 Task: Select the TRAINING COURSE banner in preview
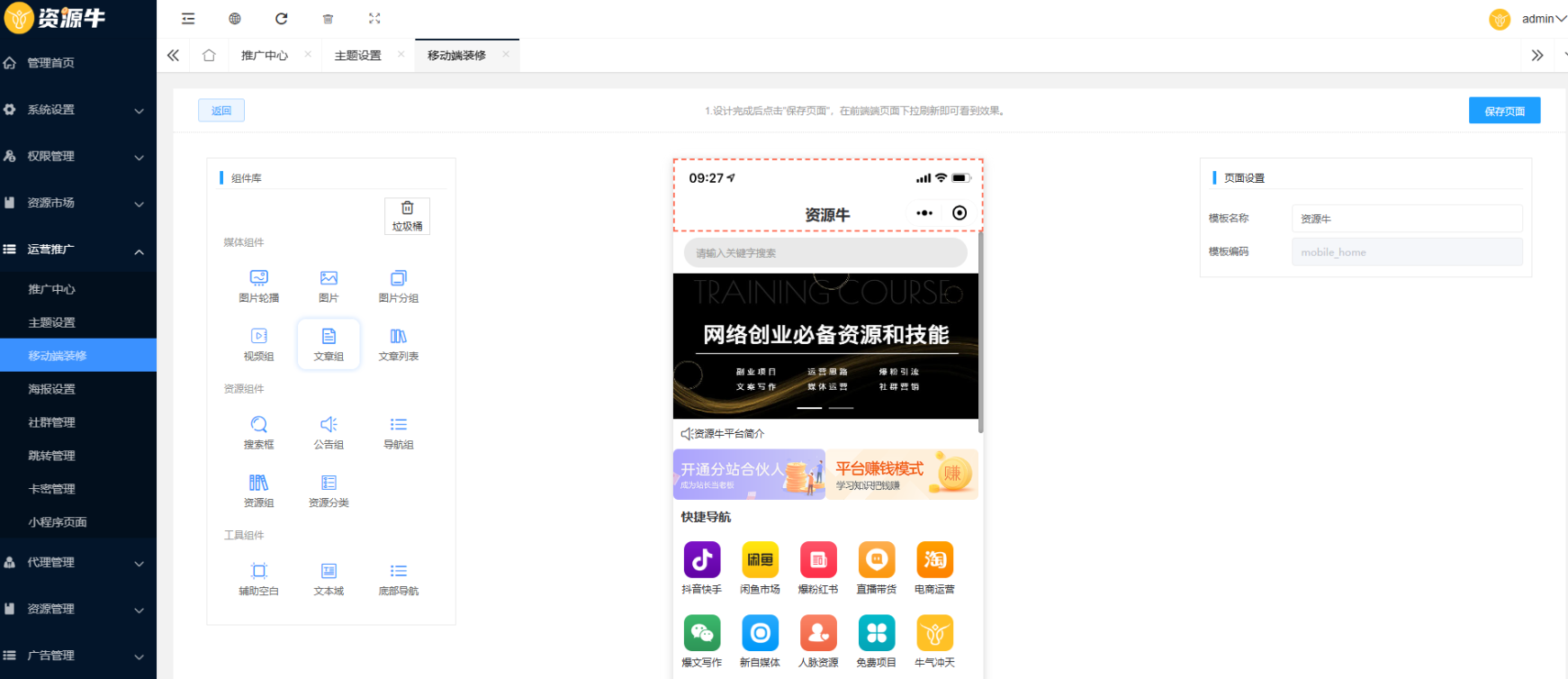click(x=825, y=346)
